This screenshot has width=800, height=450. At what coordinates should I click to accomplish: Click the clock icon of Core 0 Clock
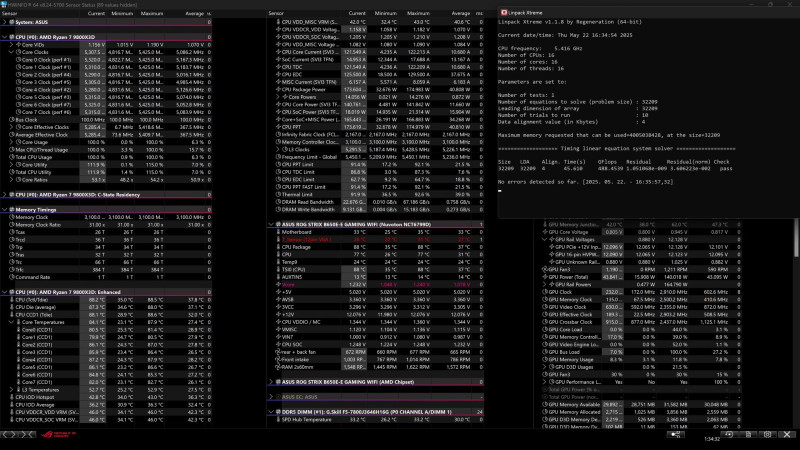coord(18,60)
